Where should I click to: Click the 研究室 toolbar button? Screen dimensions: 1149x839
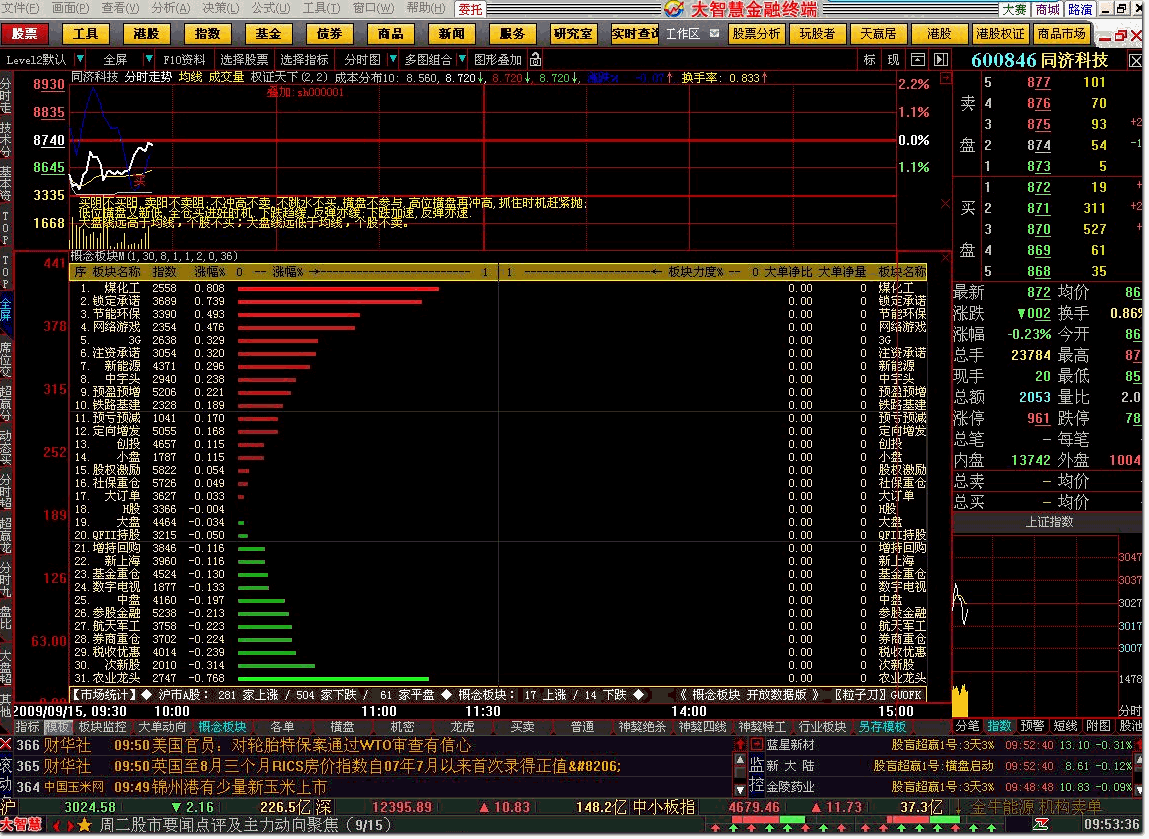[x=573, y=34]
